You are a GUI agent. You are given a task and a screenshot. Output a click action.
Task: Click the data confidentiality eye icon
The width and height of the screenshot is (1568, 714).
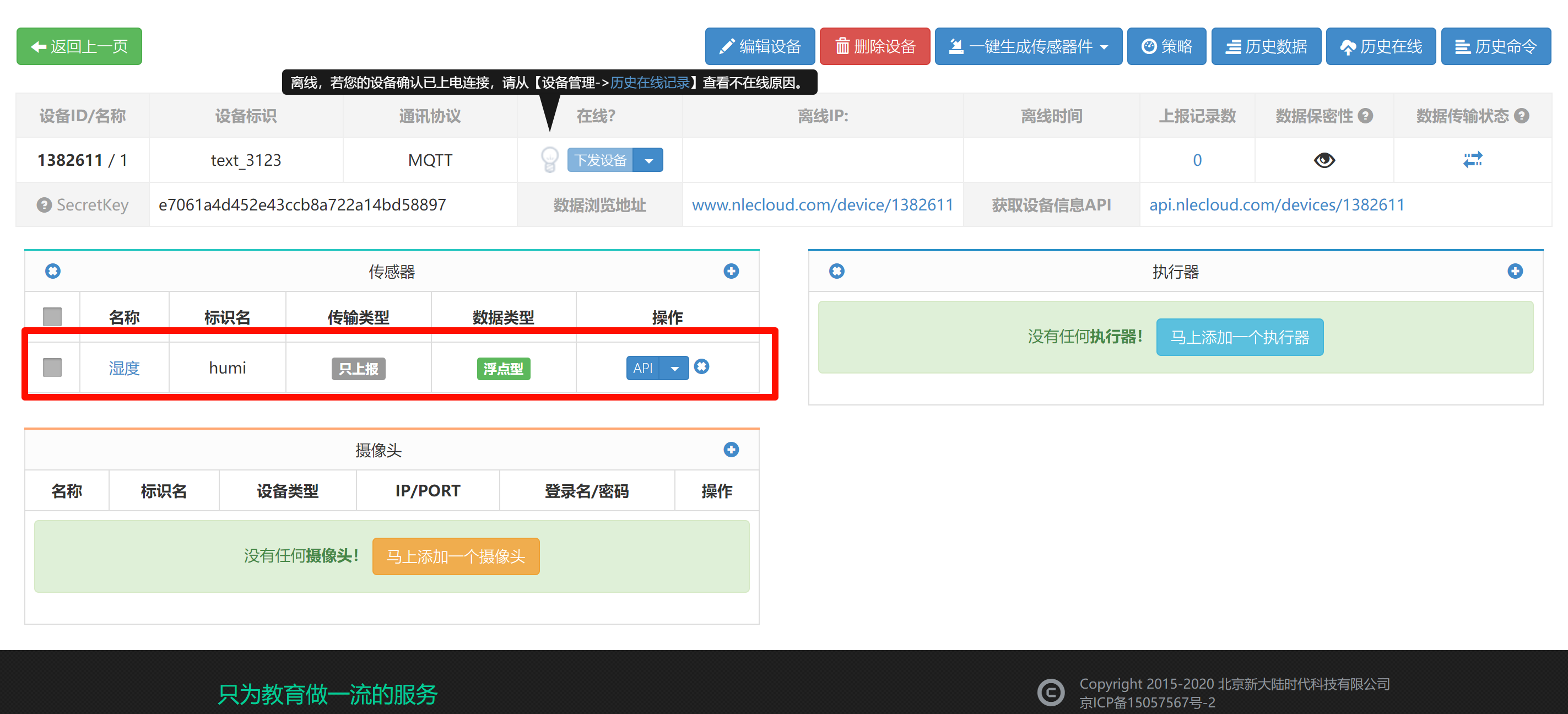coord(1324,160)
